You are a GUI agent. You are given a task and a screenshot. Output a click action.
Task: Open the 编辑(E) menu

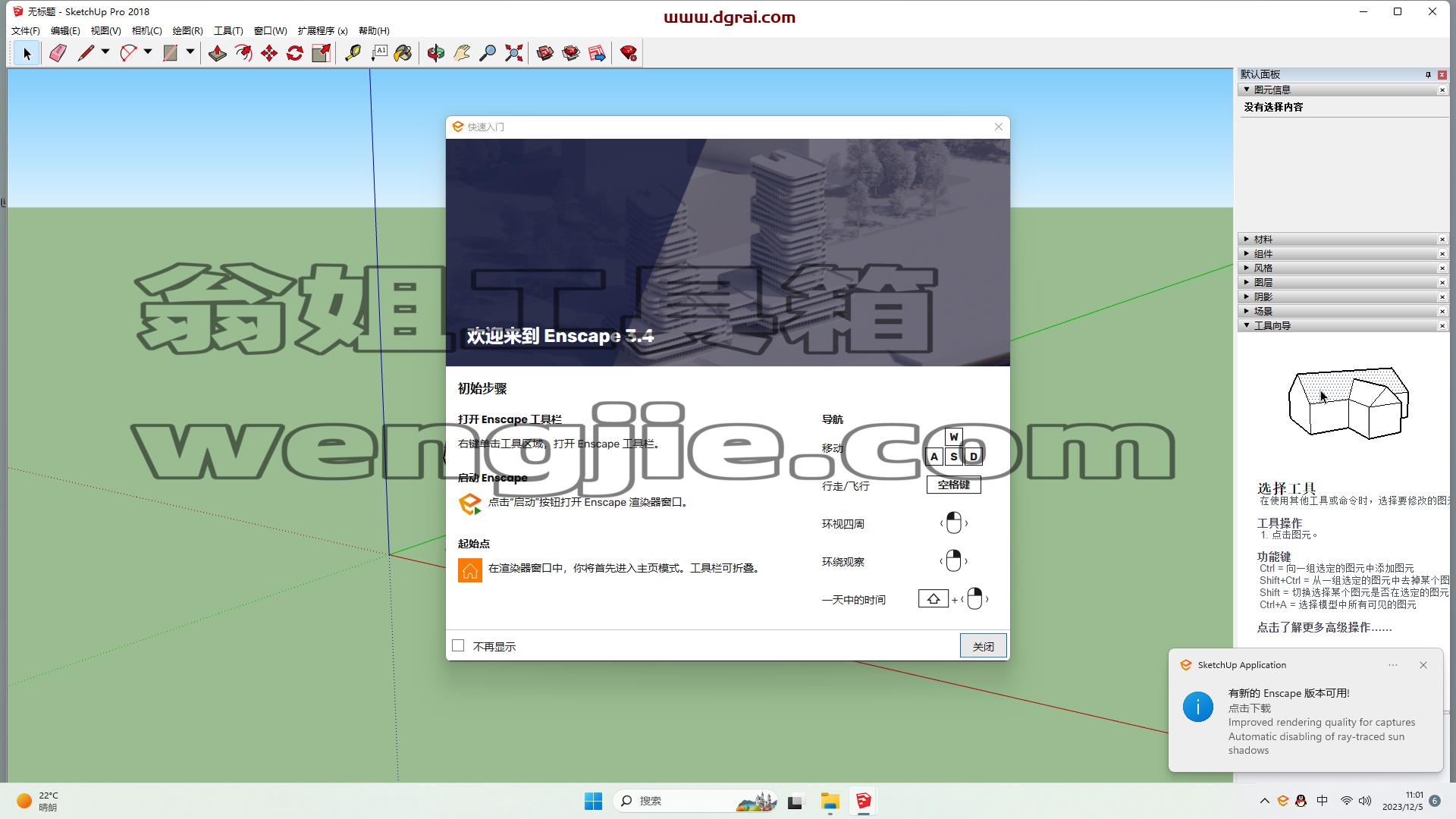point(65,31)
